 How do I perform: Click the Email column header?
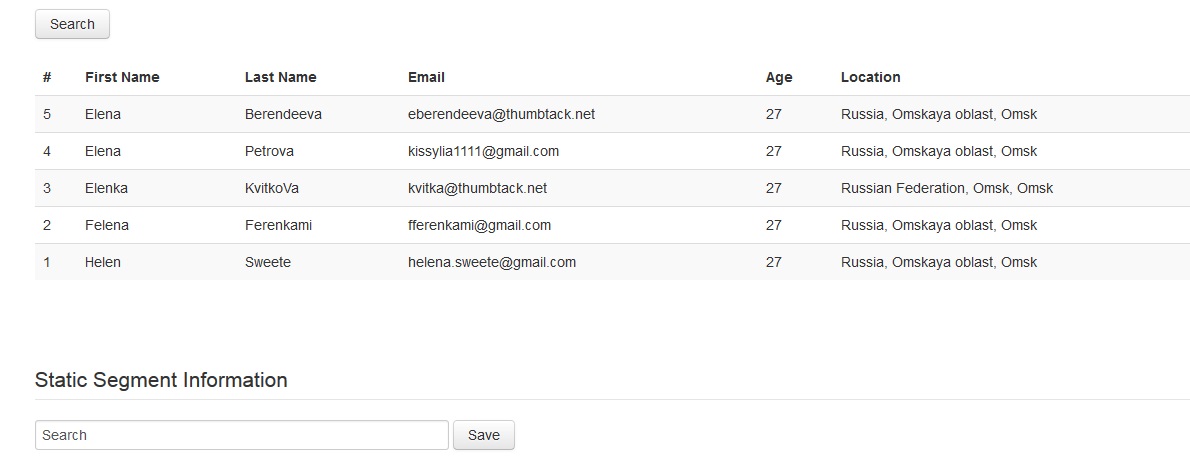click(426, 77)
